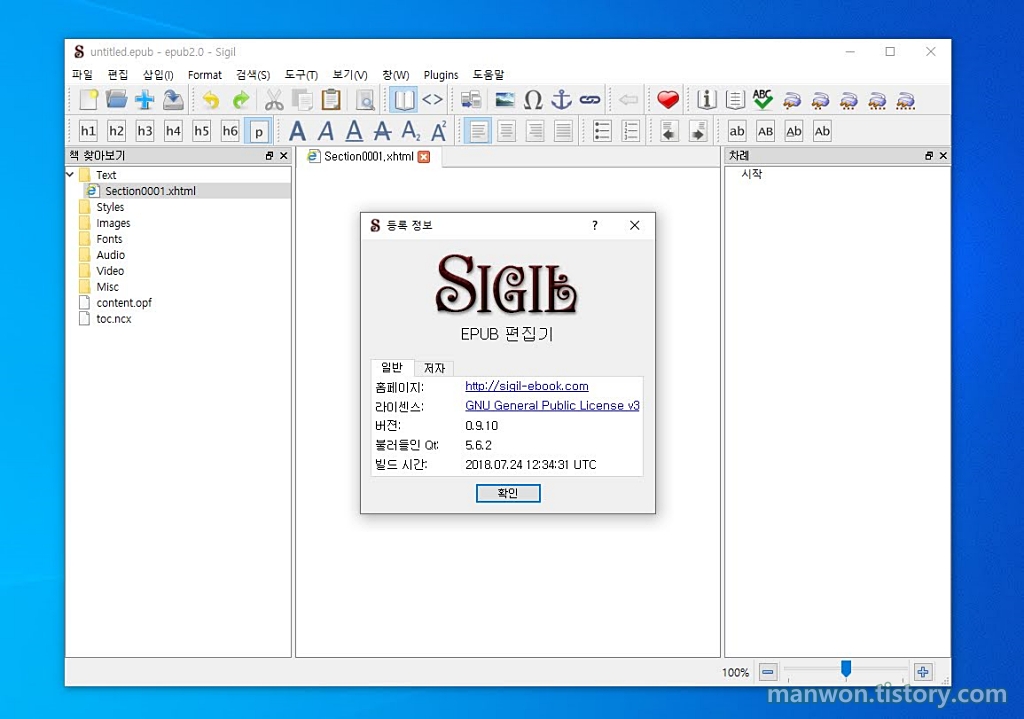
Task: Zoom in with the plus button
Action: (x=923, y=671)
